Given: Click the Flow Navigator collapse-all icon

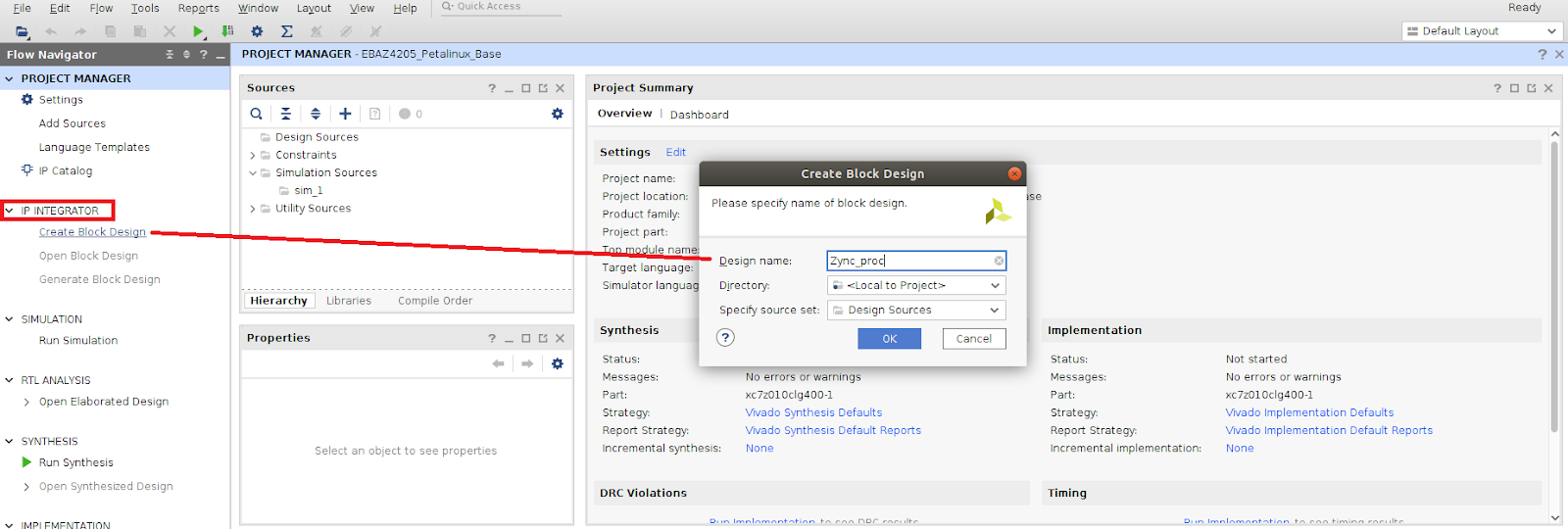Looking at the screenshot, I should click(x=170, y=55).
